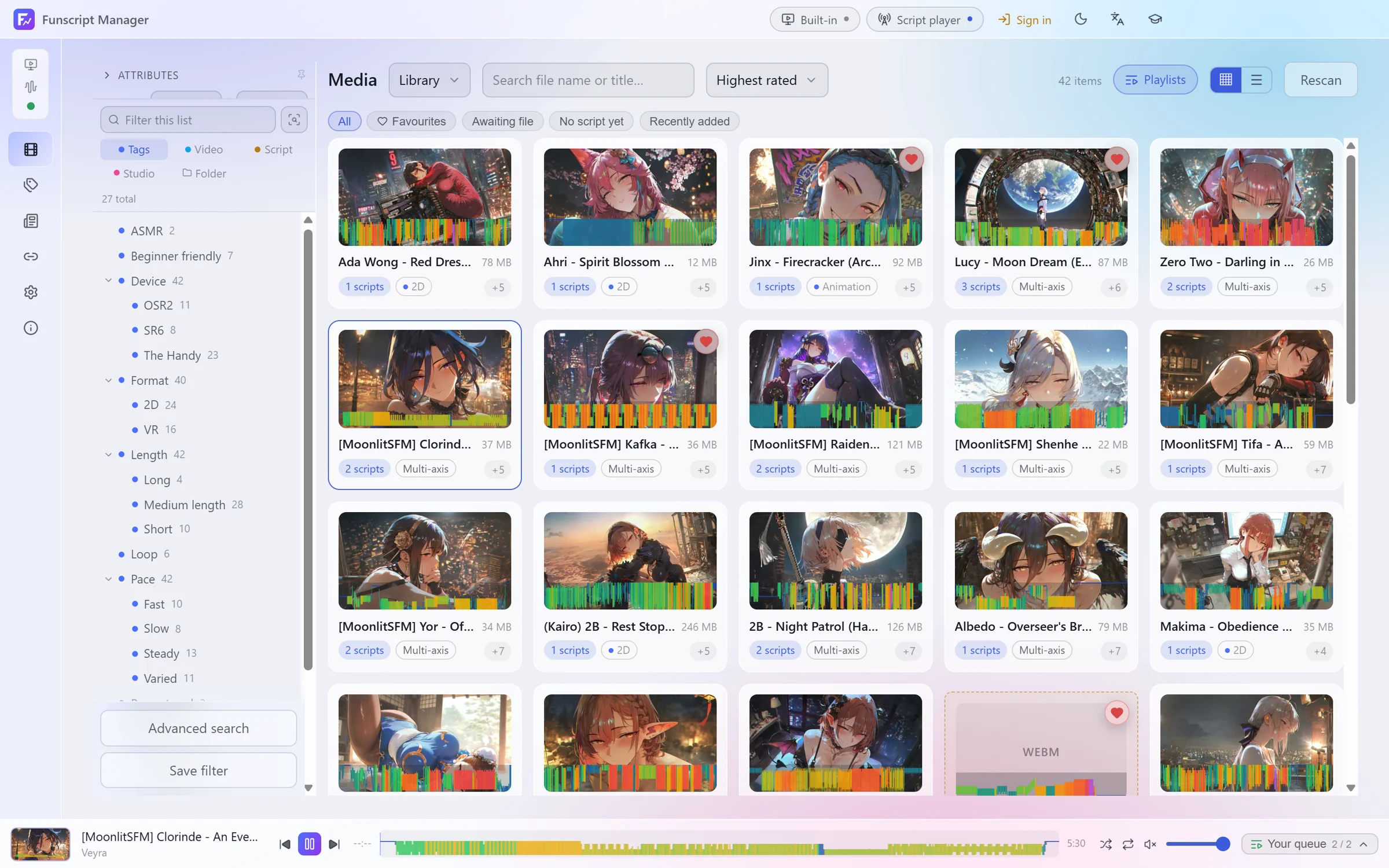
Task: Seek on the playback heatmap timeline
Action: 719,845
